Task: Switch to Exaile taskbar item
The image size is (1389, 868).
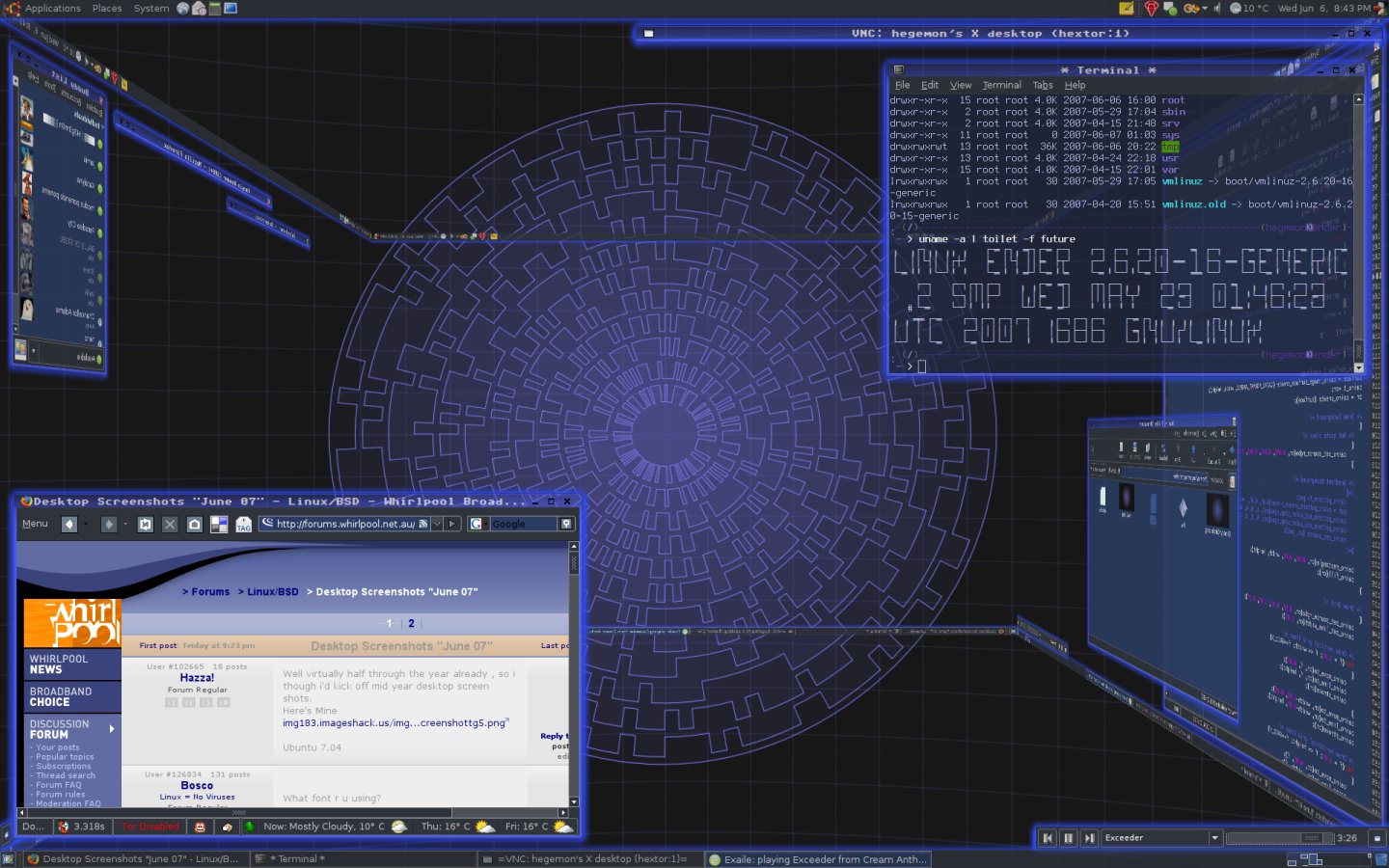Action: click(x=820, y=859)
